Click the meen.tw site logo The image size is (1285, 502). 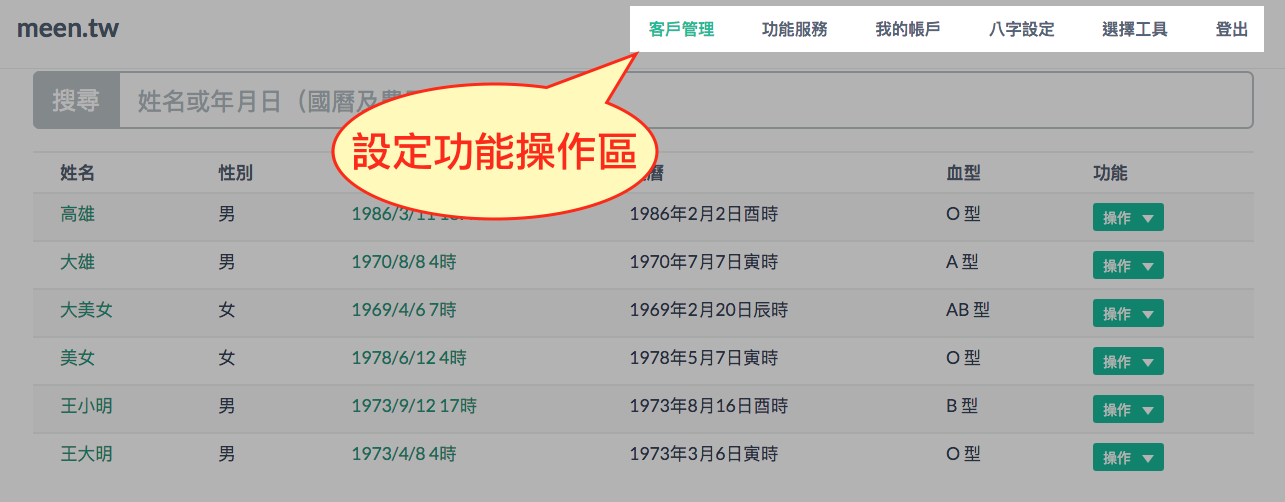click(x=68, y=28)
